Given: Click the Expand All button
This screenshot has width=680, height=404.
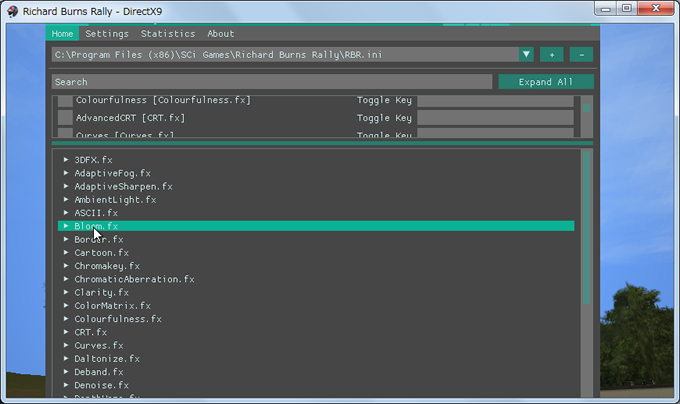Looking at the screenshot, I should (x=546, y=82).
